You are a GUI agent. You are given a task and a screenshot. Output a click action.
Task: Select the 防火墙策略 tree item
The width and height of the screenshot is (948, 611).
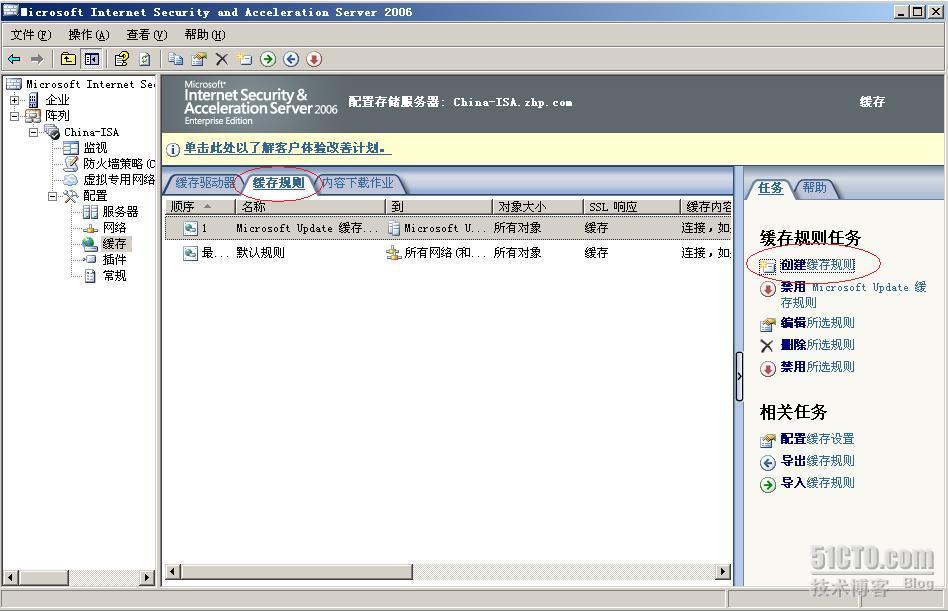point(118,164)
